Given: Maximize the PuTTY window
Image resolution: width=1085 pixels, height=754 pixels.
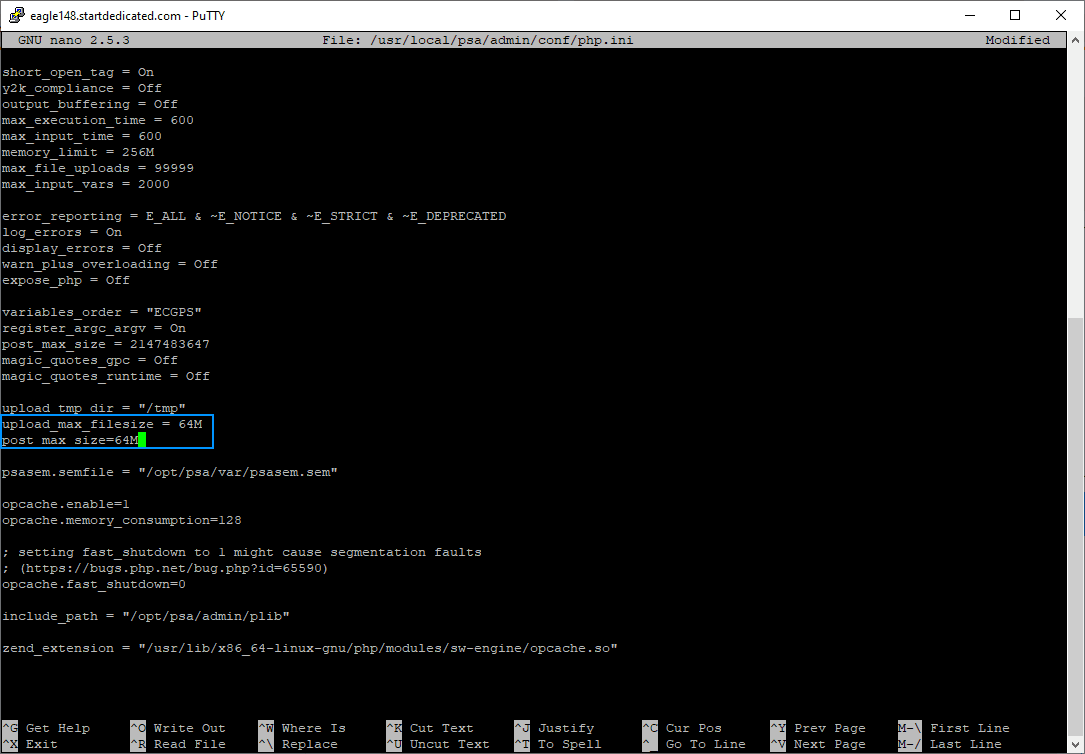Looking at the screenshot, I should 1014,15.
